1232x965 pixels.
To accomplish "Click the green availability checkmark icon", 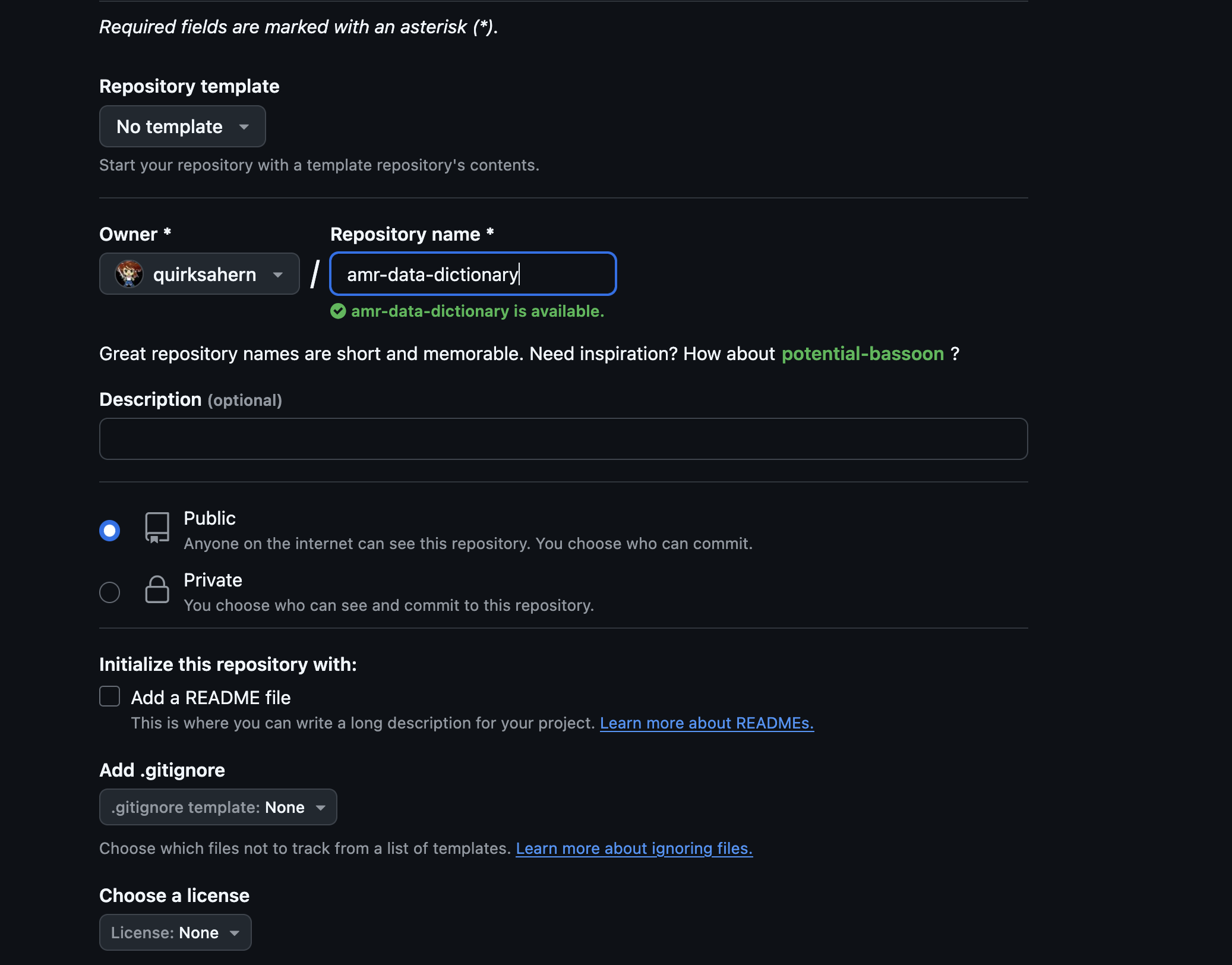I will pos(338,311).
